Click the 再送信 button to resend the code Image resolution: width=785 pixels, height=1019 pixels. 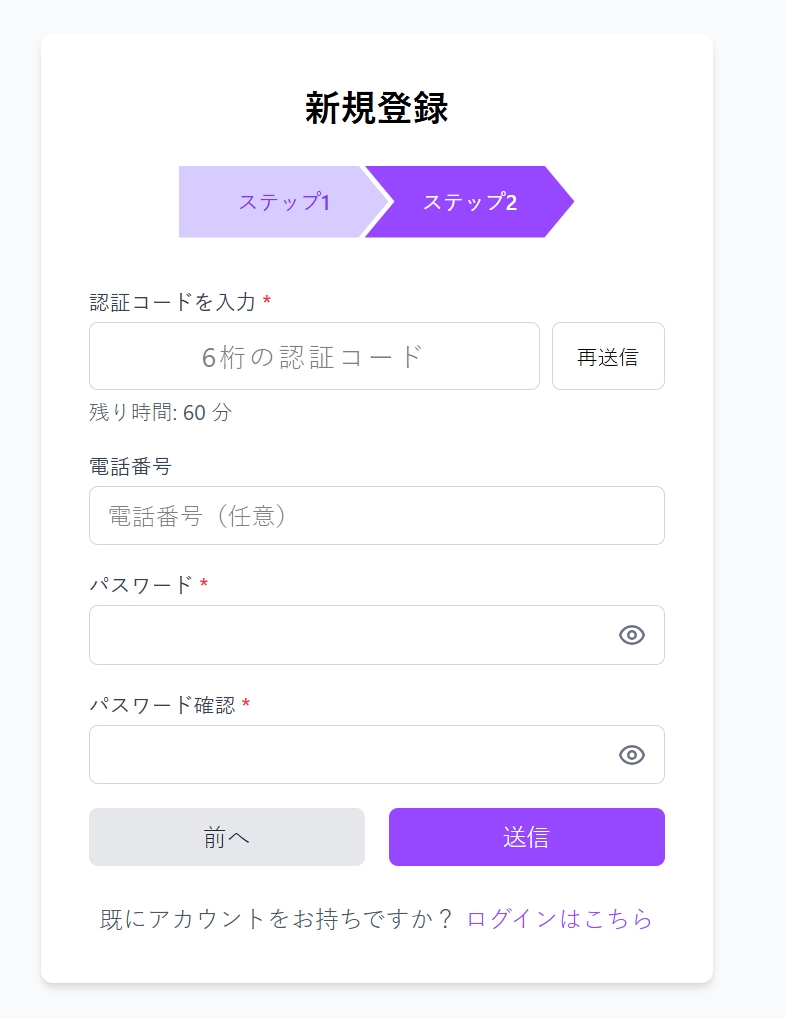tap(608, 356)
